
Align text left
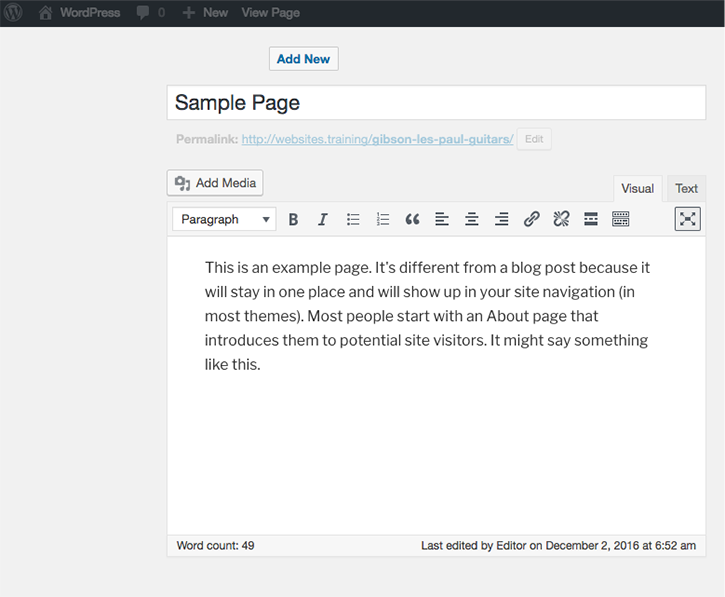point(442,220)
